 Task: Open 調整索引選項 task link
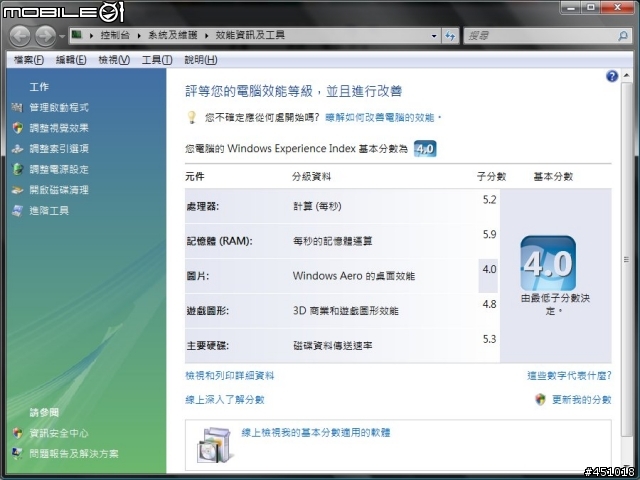59,149
